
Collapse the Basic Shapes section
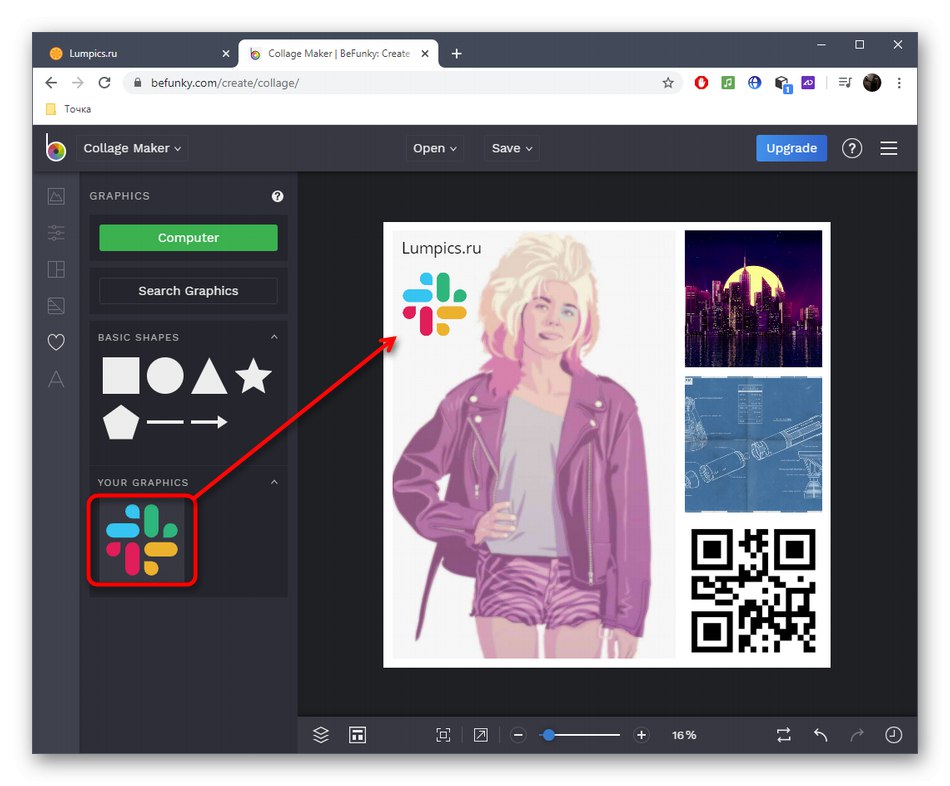[x=274, y=337]
